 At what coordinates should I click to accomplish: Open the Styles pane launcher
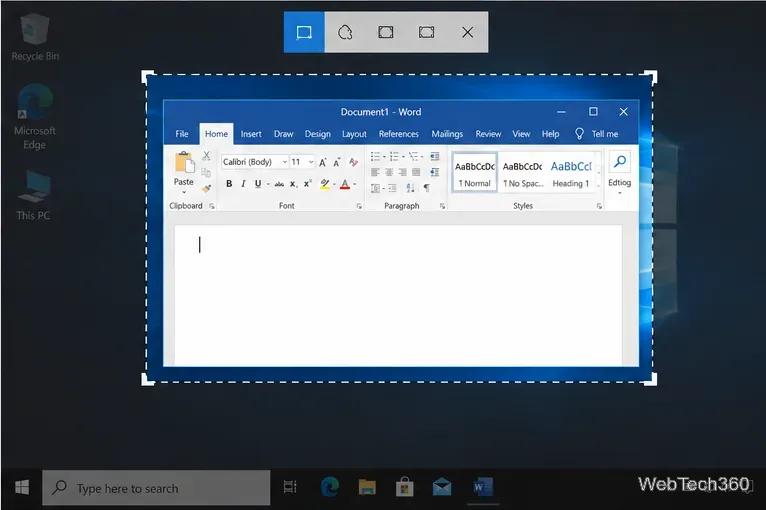[599, 206]
